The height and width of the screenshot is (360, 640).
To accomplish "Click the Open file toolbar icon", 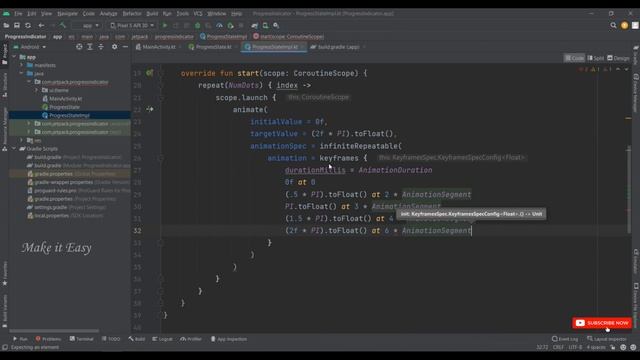I will (6, 25).
